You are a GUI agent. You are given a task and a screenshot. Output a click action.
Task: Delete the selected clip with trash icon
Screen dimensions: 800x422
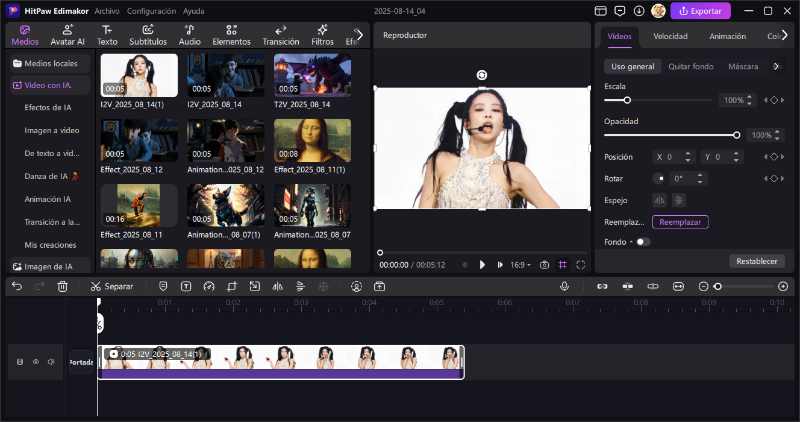62,286
